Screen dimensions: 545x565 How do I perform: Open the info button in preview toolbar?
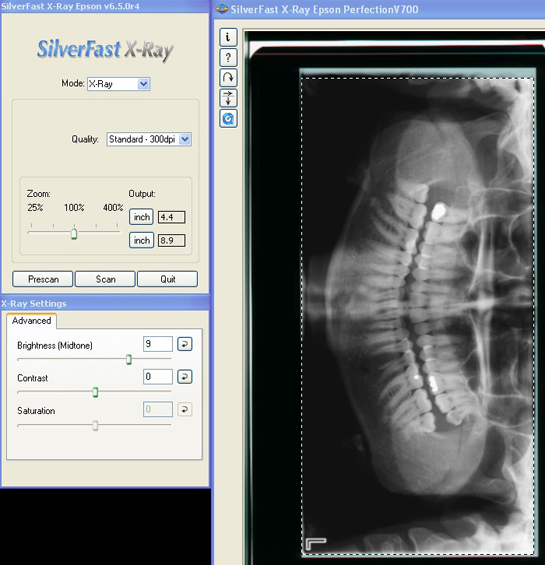coord(228,37)
